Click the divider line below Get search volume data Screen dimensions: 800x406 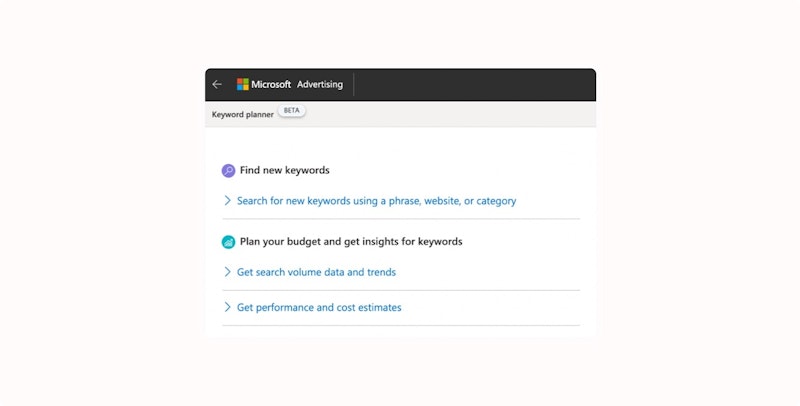click(400, 290)
